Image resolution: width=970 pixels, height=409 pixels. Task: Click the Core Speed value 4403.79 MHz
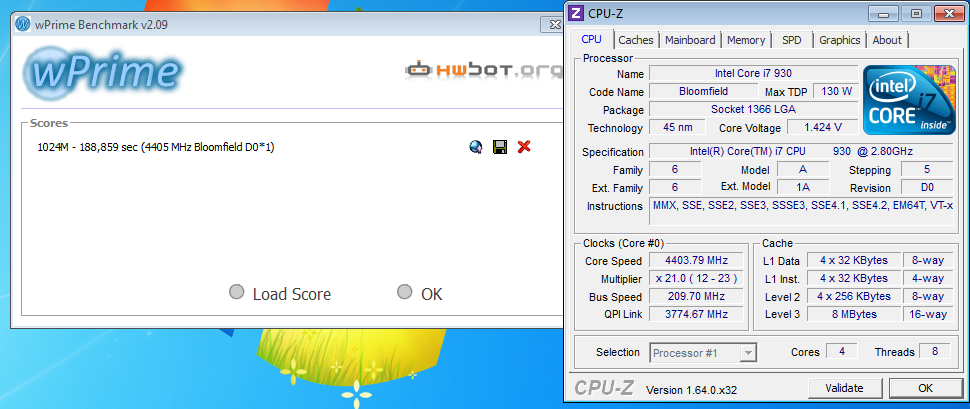coord(696,260)
